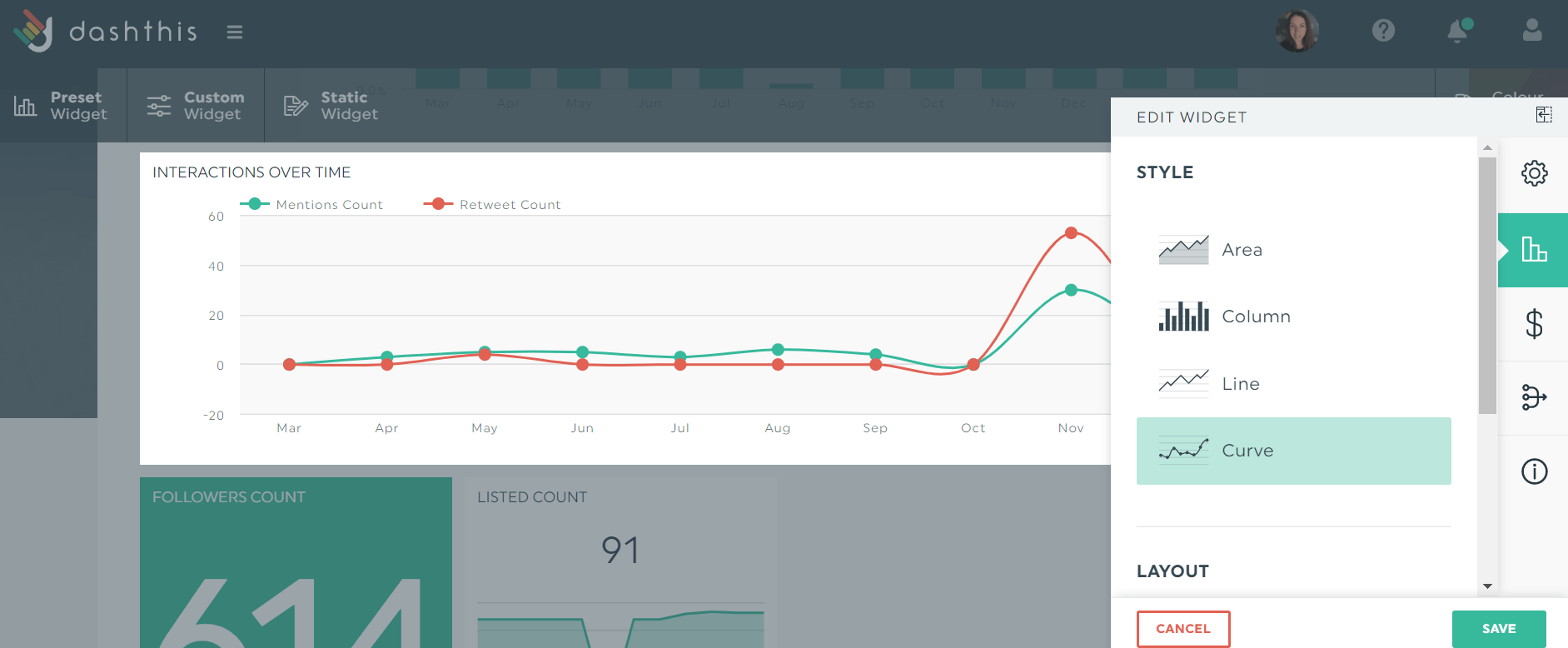
Task: Toggle the Retweet Count legend item
Action: coord(492,204)
